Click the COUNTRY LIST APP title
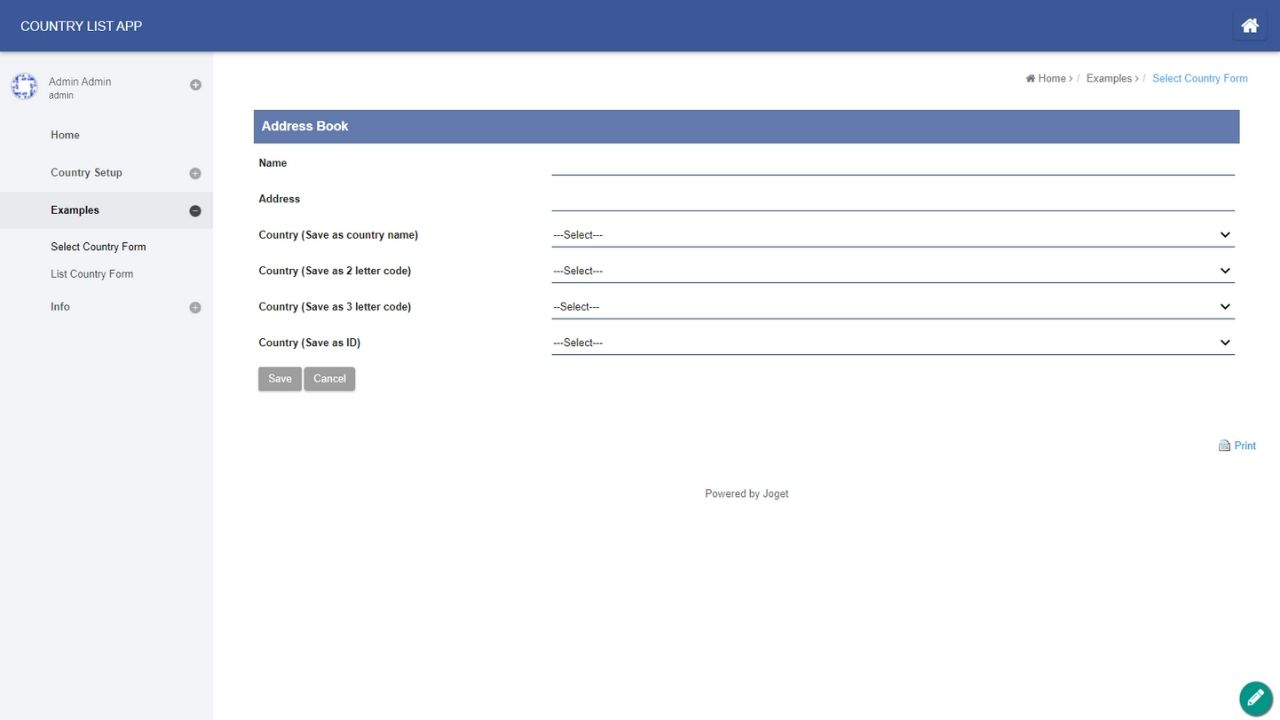1280x720 pixels. point(81,26)
